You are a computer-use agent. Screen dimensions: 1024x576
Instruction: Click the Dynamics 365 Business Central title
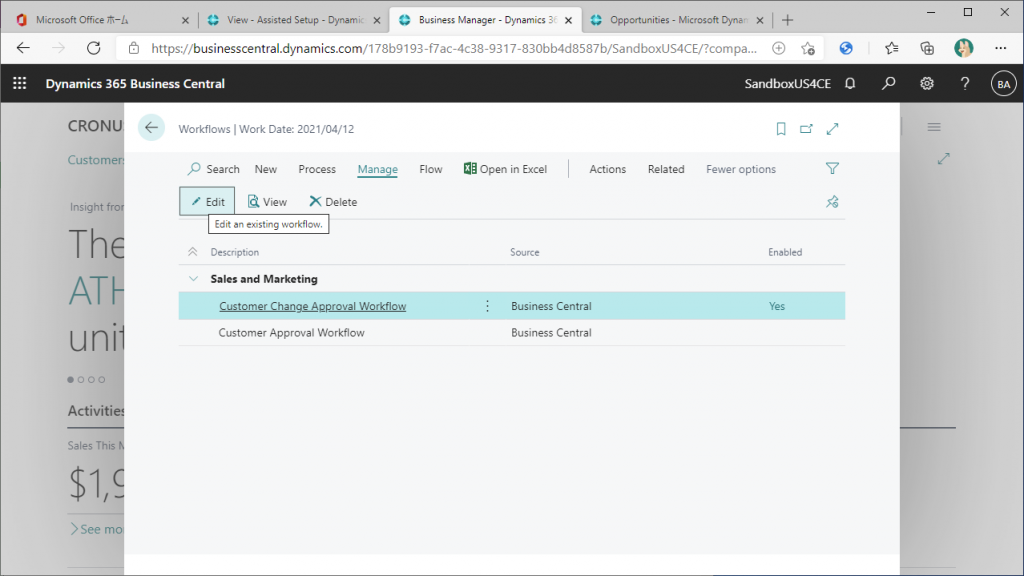(x=135, y=84)
